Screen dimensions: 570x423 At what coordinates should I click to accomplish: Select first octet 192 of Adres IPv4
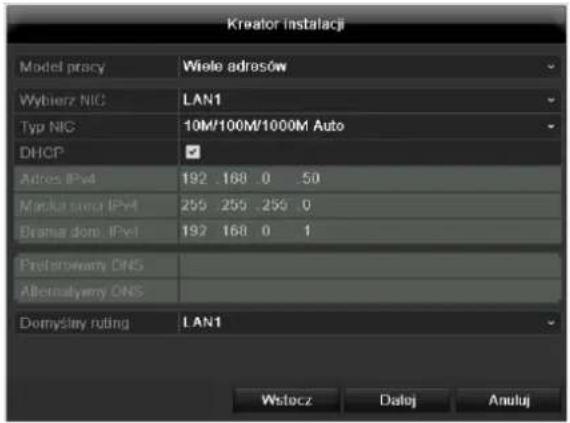(194, 178)
